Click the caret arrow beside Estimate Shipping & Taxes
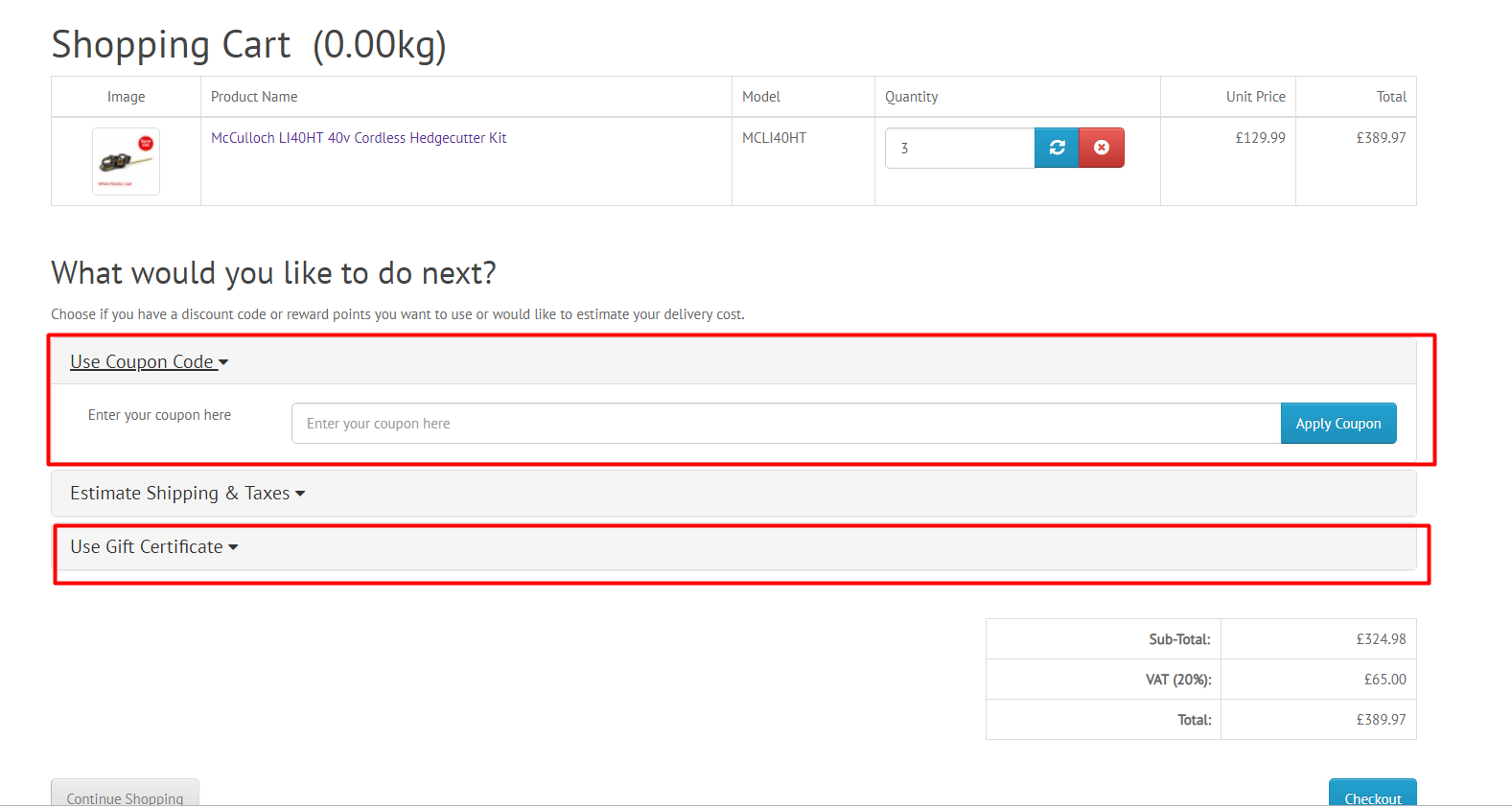Viewport: 1512px width, 808px height. point(300,494)
